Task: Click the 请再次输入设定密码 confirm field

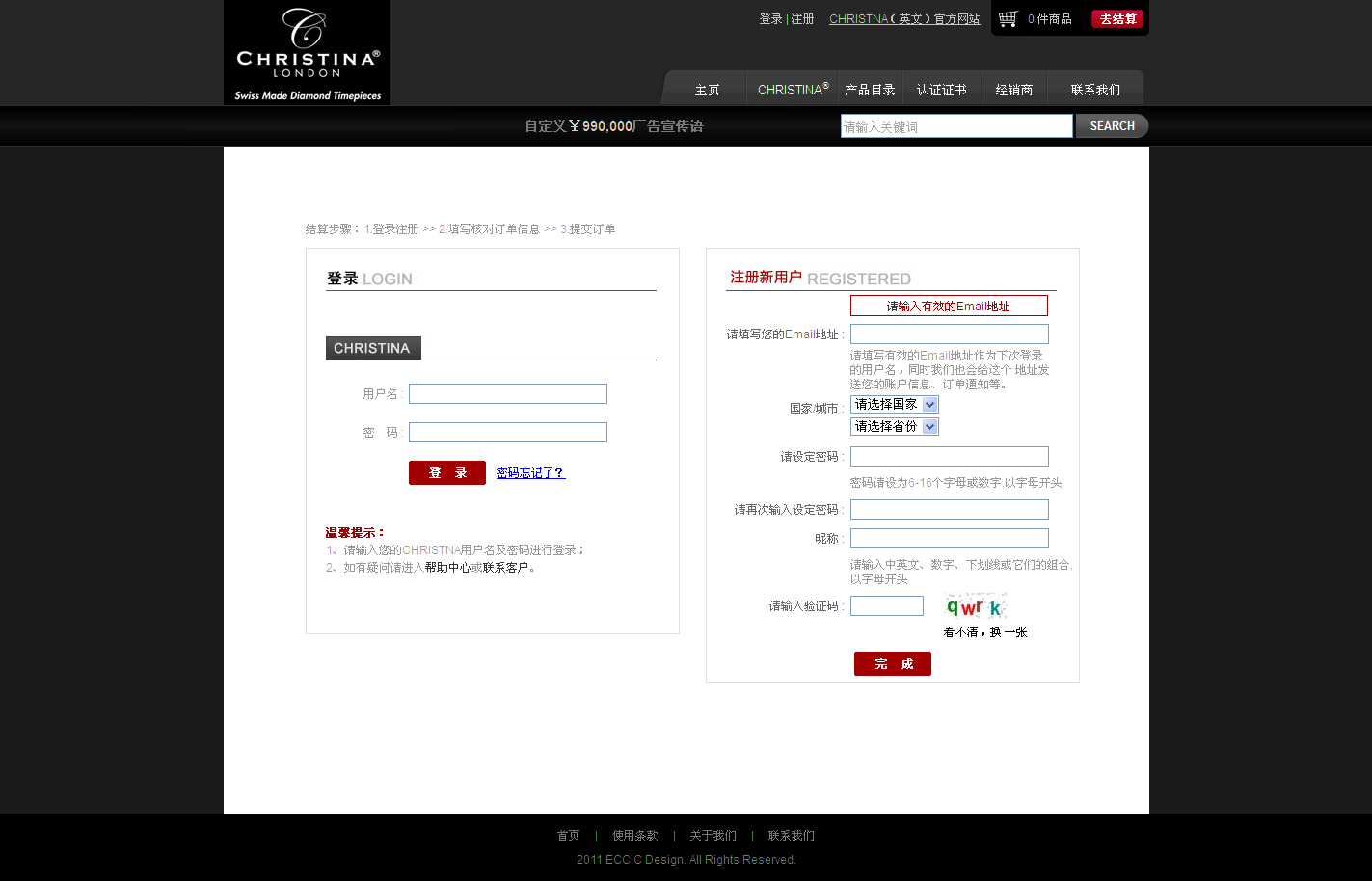Action: (950, 509)
